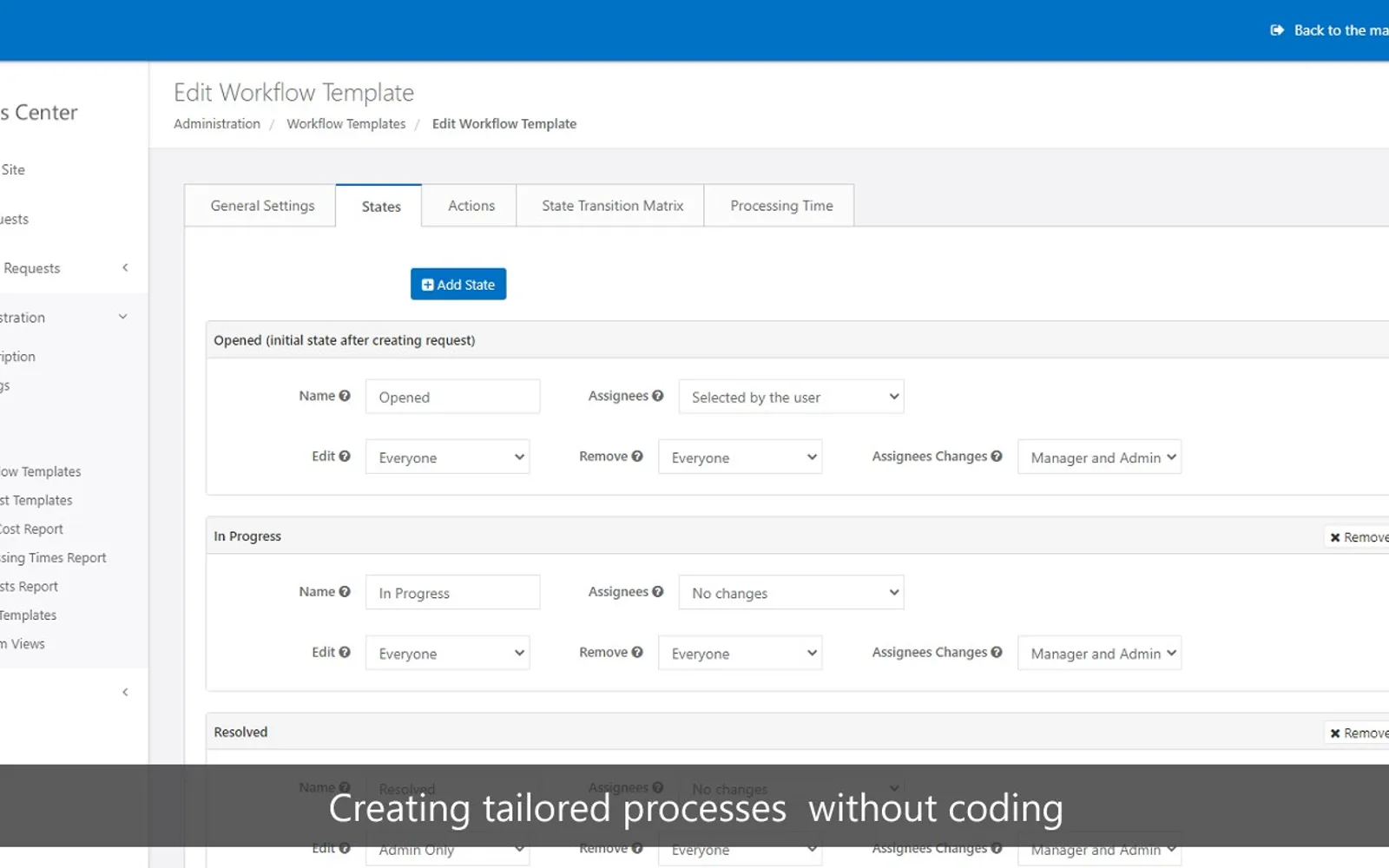
Task: Collapse the Administration sidebar chevron
Action: pyautogui.click(x=123, y=318)
